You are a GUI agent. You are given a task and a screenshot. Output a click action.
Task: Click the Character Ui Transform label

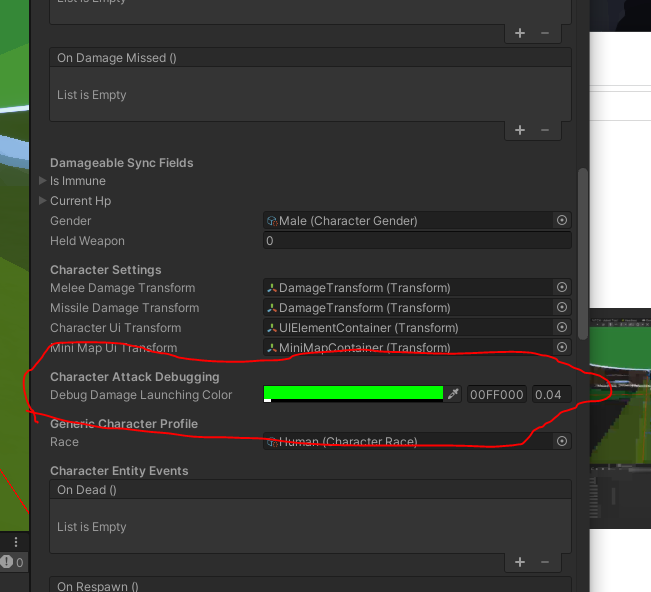pyautogui.click(x=115, y=328)
